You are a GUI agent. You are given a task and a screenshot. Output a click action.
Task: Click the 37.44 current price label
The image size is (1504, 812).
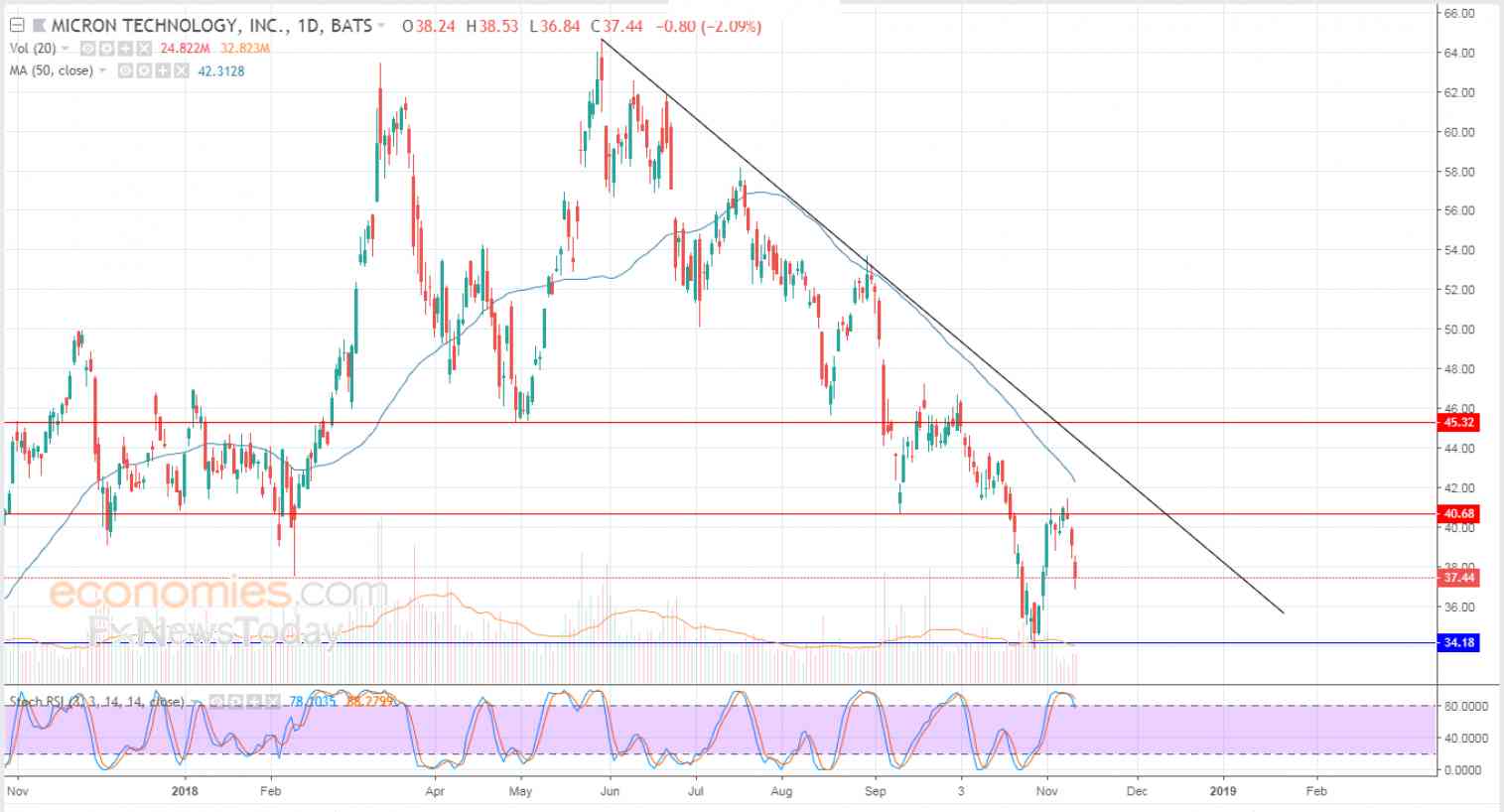(x=1459, y=577)
